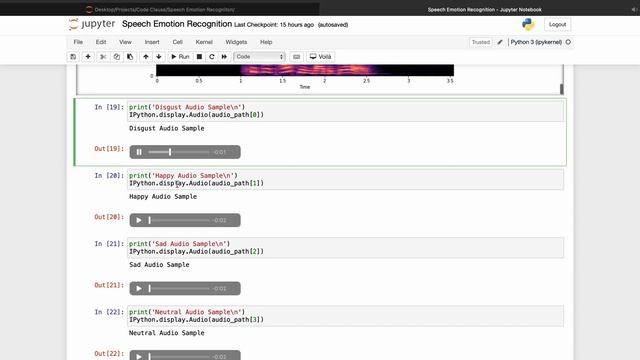Click the kernel status circle indicator
The height and width of the screenshot is (360, 640).
tap(568, 42)
